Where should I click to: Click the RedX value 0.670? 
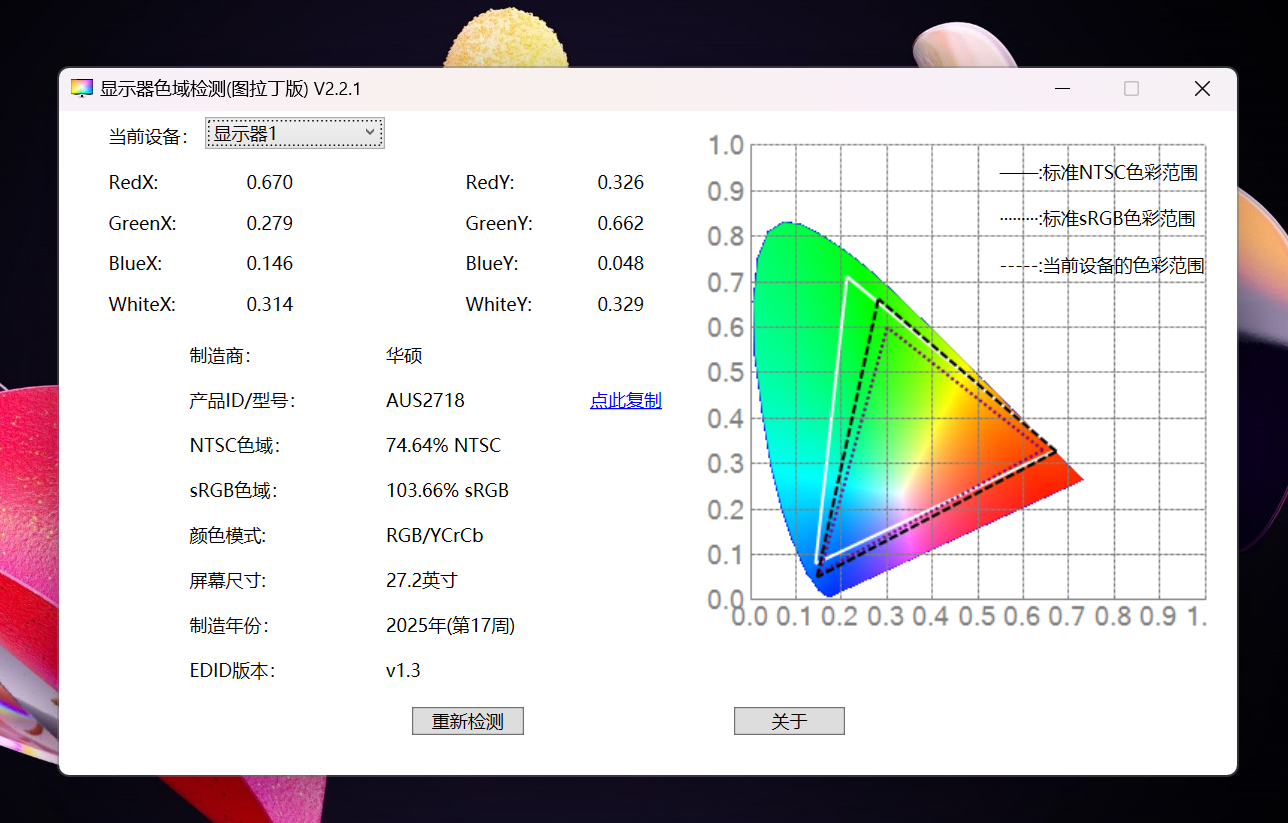[270, 183]
